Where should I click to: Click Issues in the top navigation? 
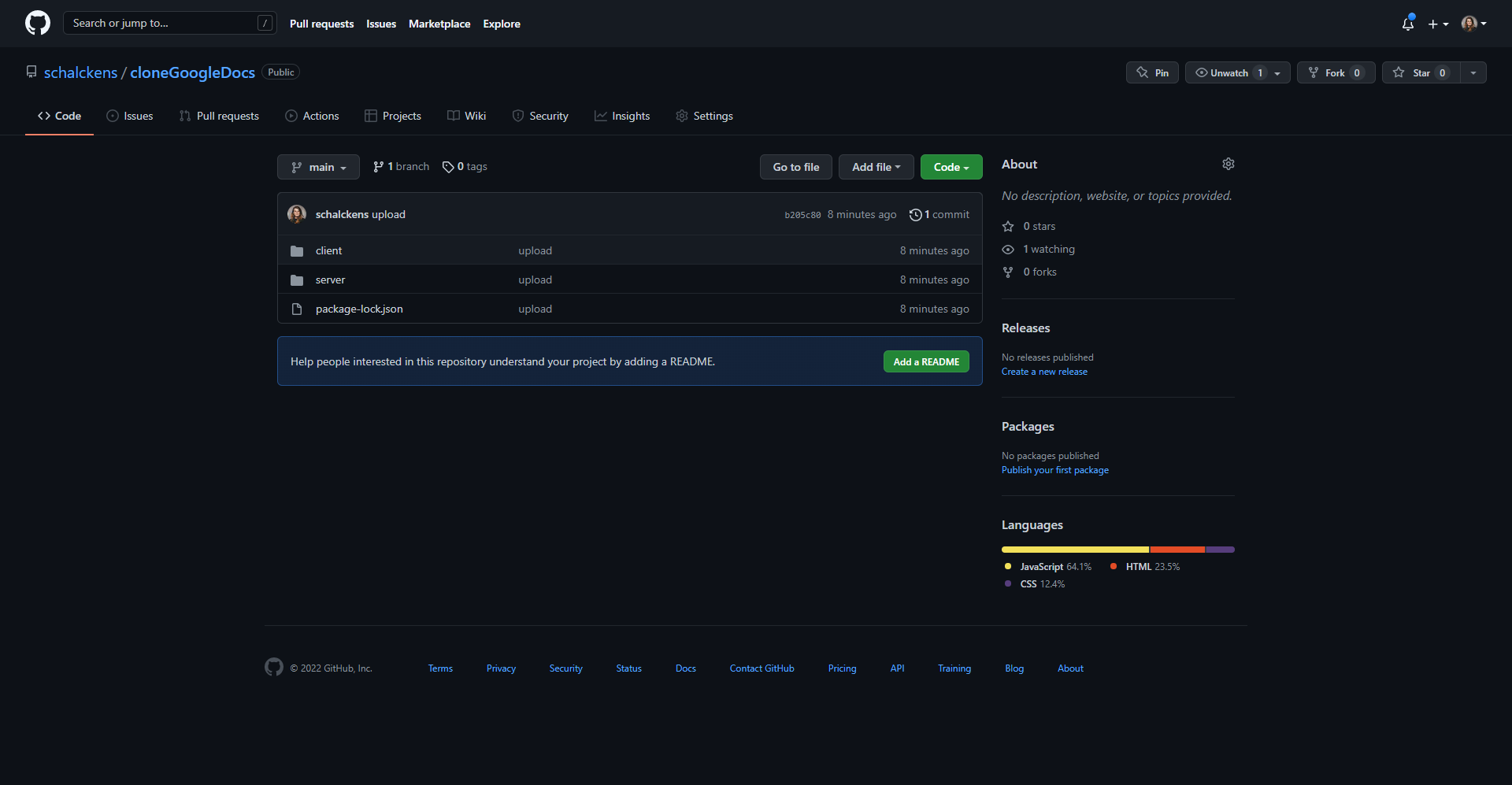(x=381, y=24)
